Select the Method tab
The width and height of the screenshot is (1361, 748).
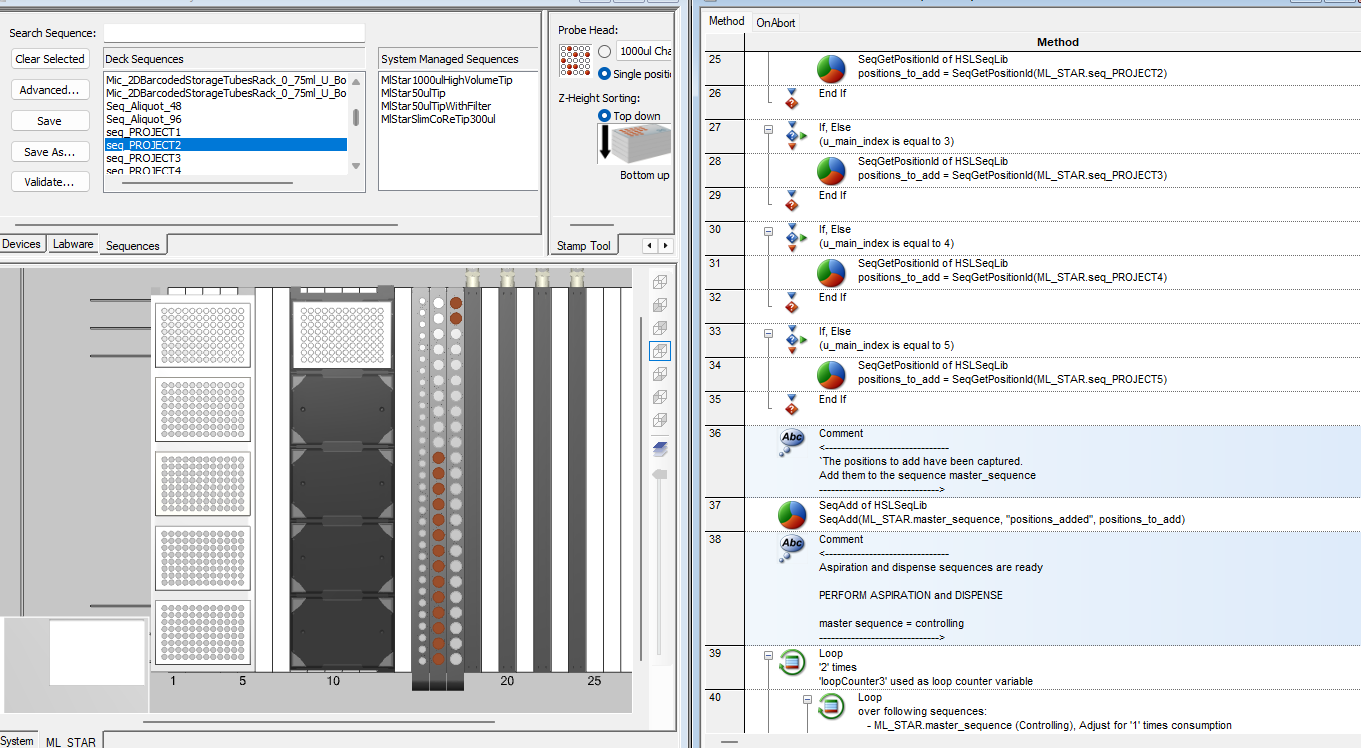[727, 21]
